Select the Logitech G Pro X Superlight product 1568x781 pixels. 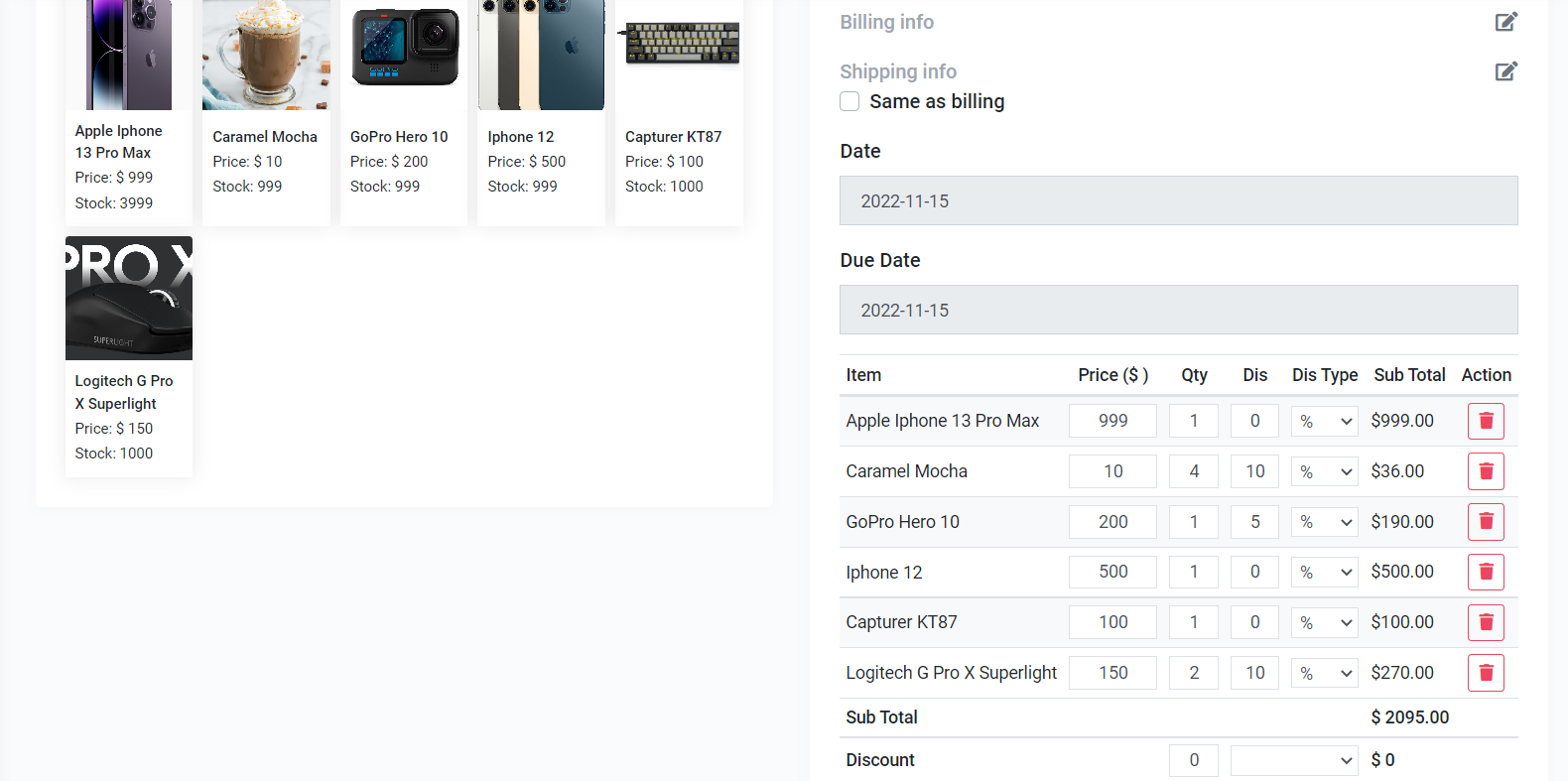pos(129,355)
